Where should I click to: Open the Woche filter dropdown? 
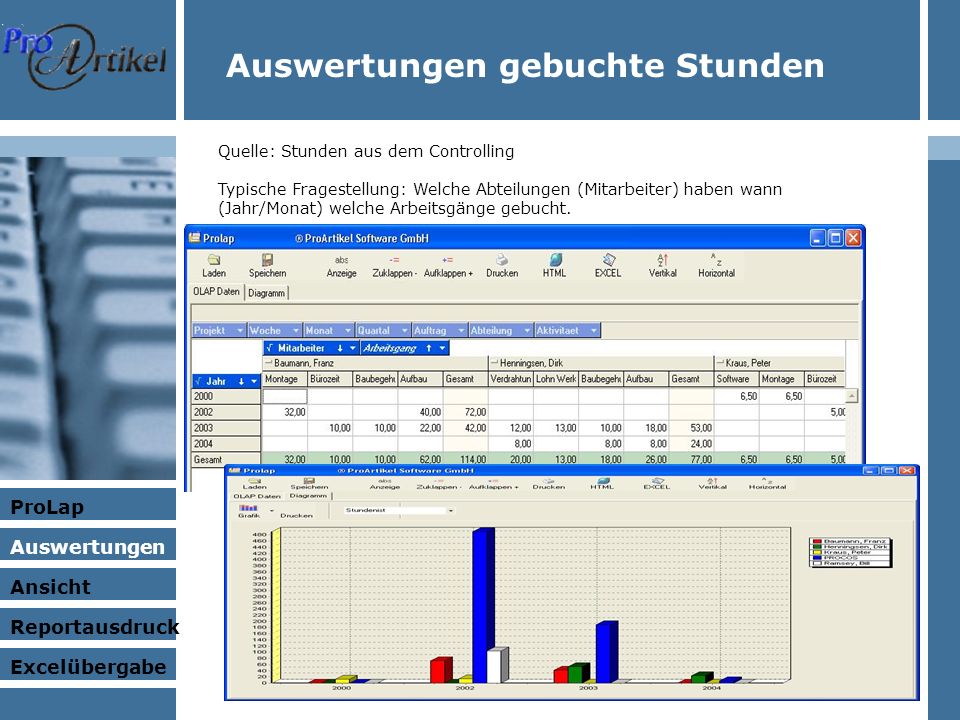coord(296,331)
